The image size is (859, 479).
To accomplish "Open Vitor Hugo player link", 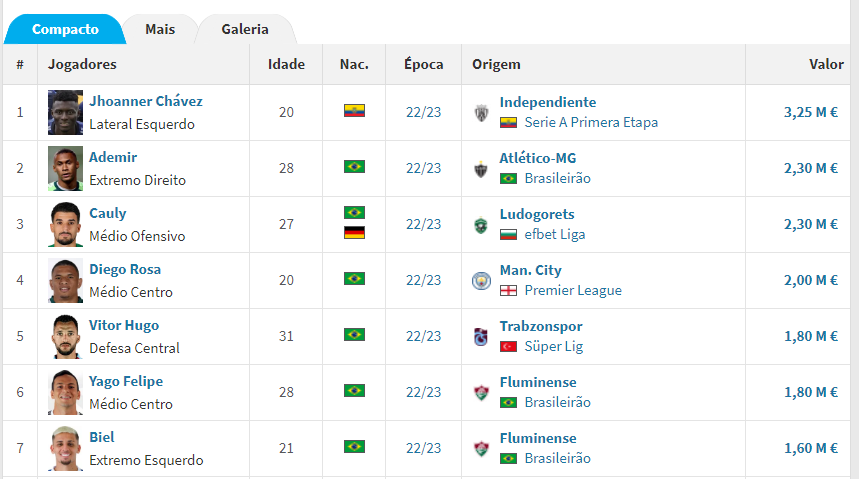I will pos(124,326).
